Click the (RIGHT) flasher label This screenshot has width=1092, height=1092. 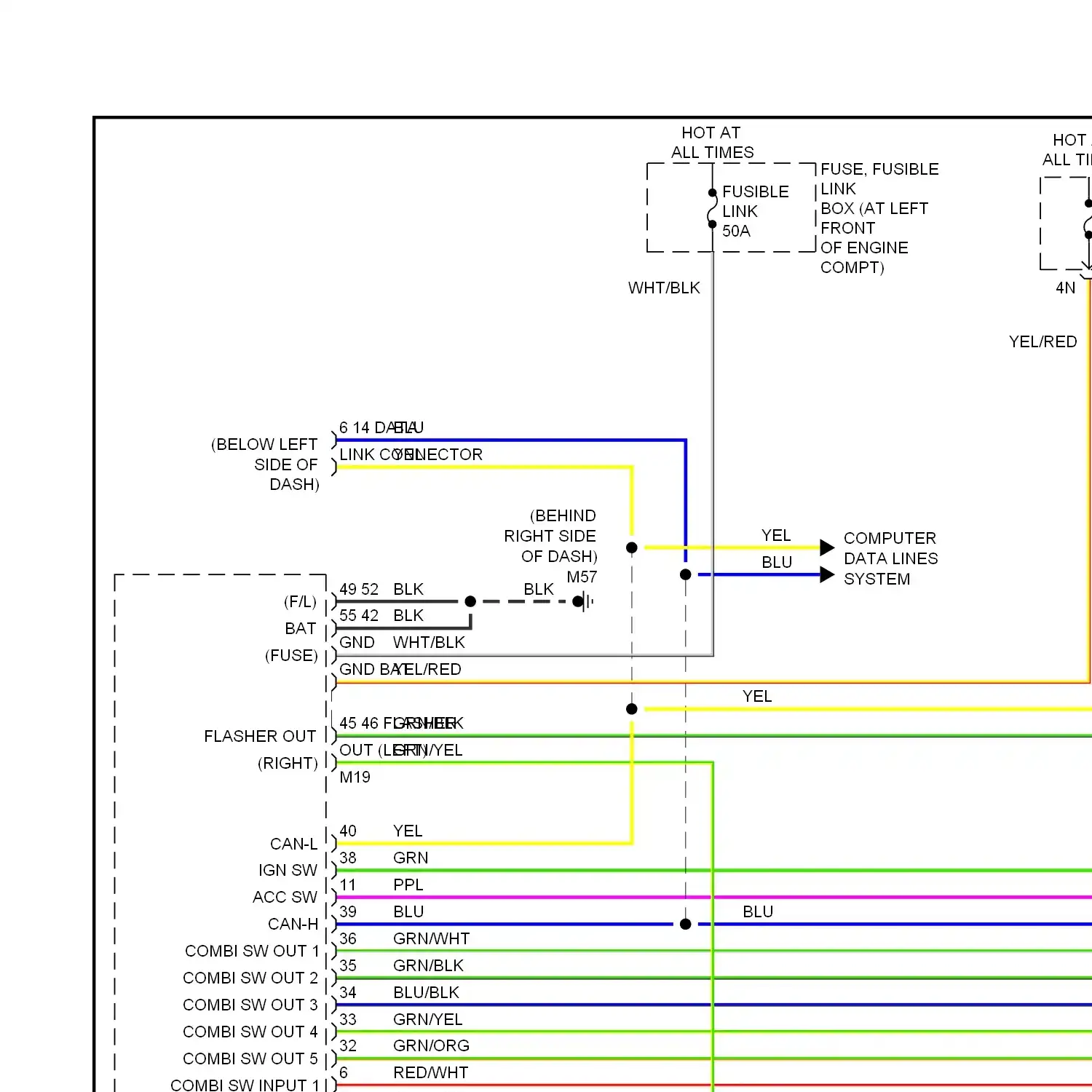click(x=288, y=764)
